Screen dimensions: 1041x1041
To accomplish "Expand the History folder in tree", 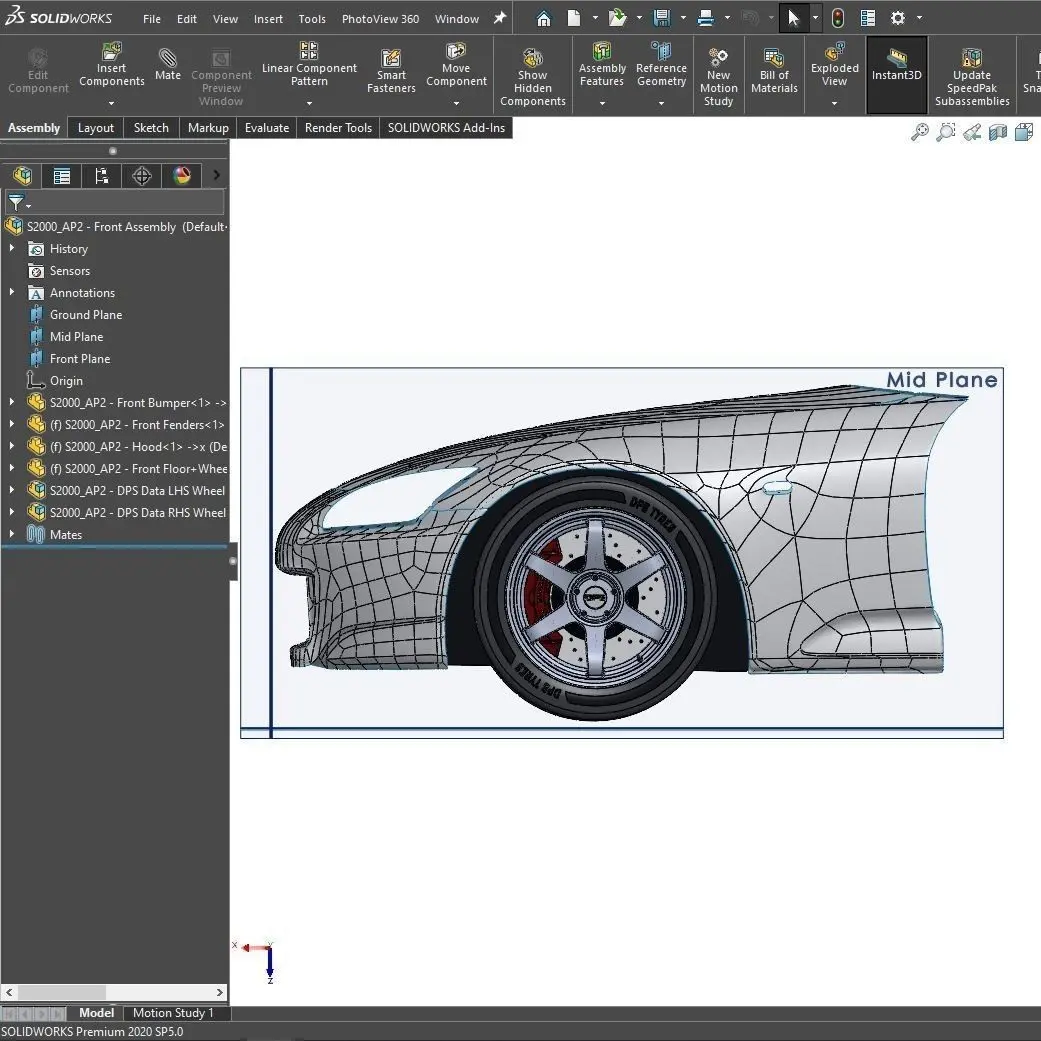I will click(x=12, y=249).
